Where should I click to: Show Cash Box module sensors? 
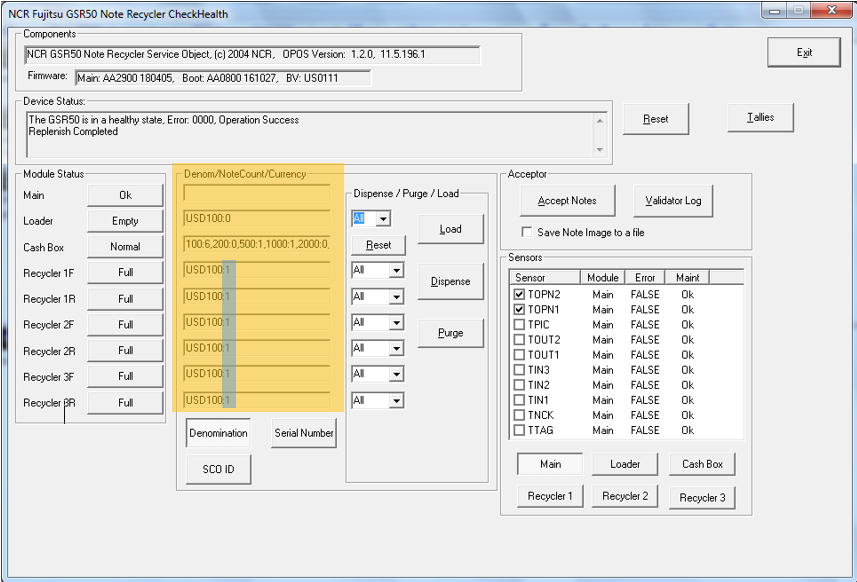(702, 464)
